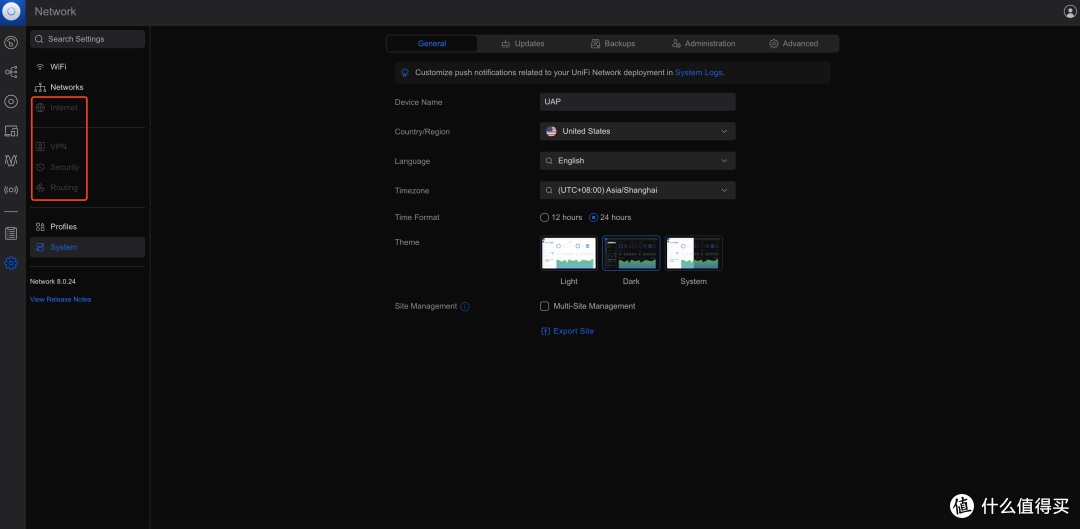Open the Language English dropdown
This screenshot has height=529, width=1080.
pyautogui.click(x=638, y=160)
